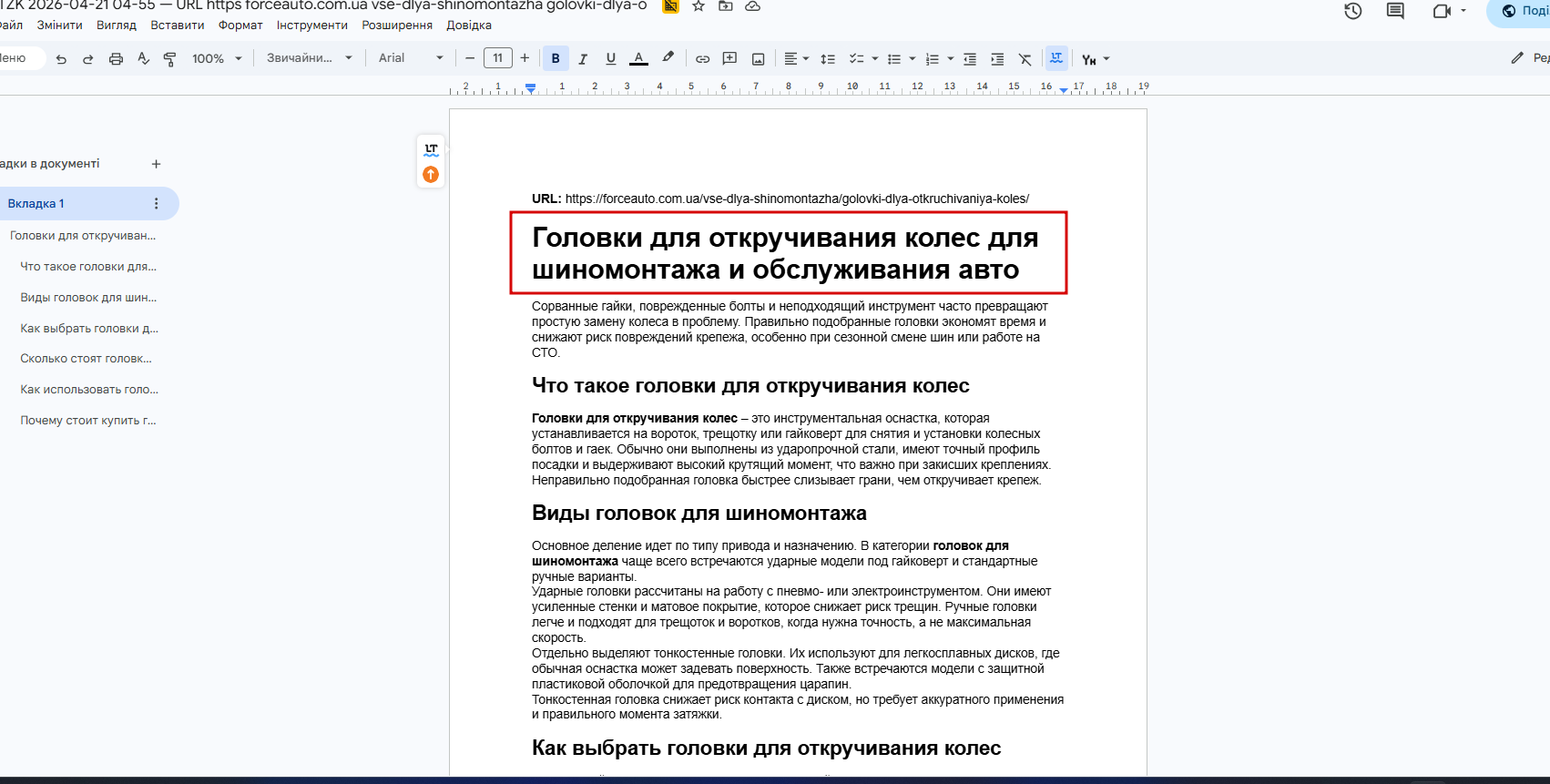Viewport: 1550px width, 784px height.
Task: Jump to outline heading 'Почему стоит купить г...'
Action: pos(88,421)
